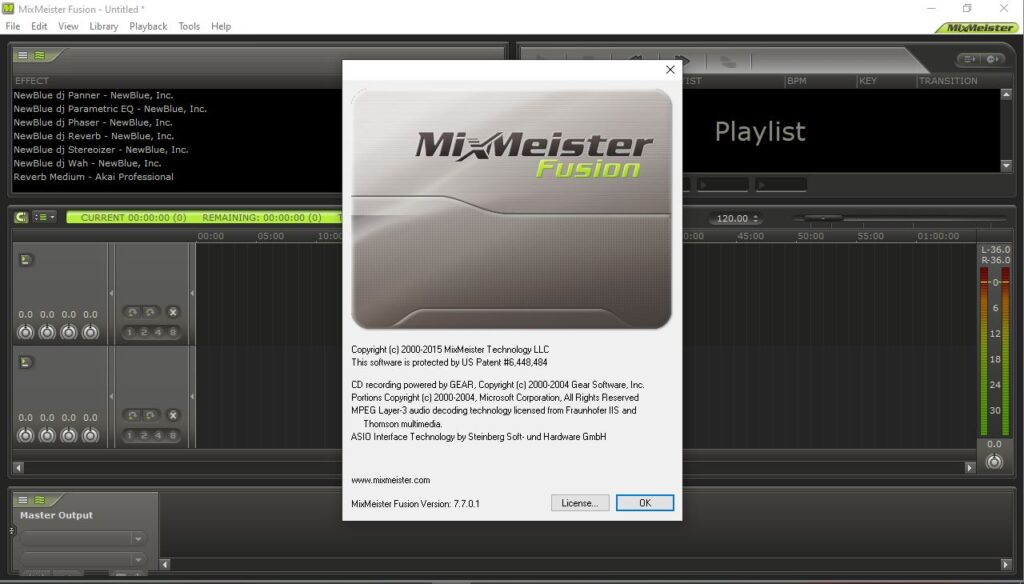
Task: Toggle beat length 1 on second track
Action: 129,436
